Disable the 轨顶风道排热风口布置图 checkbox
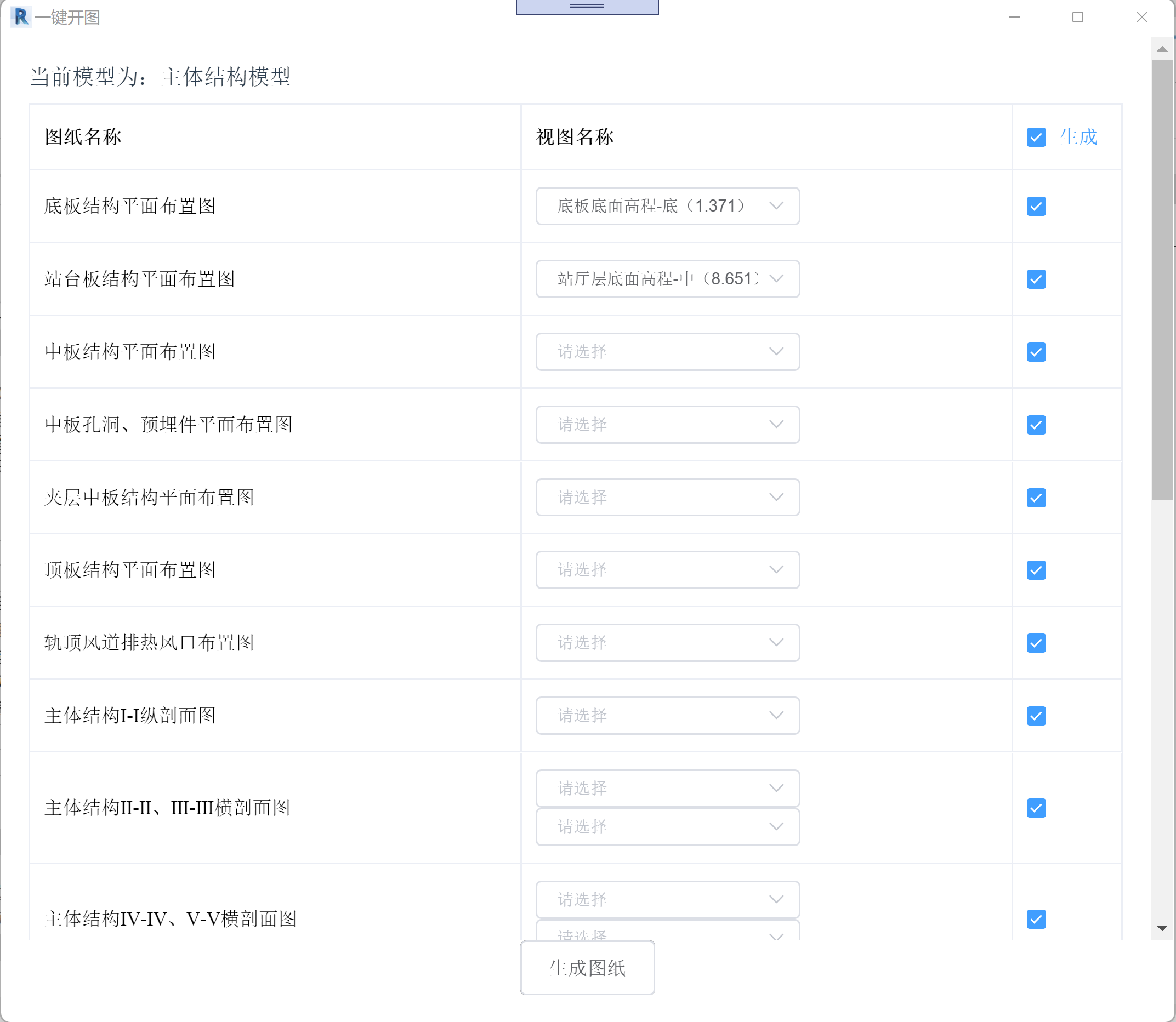Viewport: 1176px width, 1022px height. point(1036,643)
